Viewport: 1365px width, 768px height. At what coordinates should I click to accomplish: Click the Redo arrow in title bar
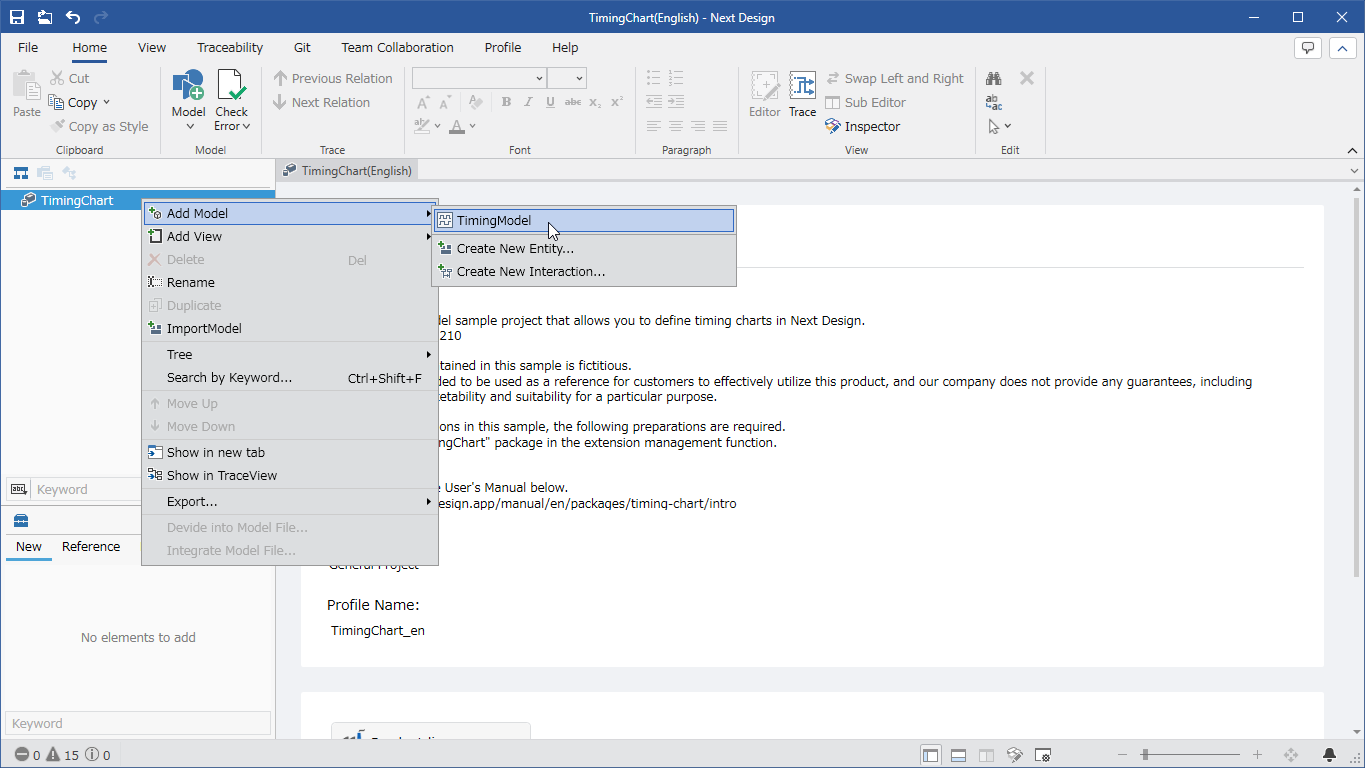coord(100,17)
